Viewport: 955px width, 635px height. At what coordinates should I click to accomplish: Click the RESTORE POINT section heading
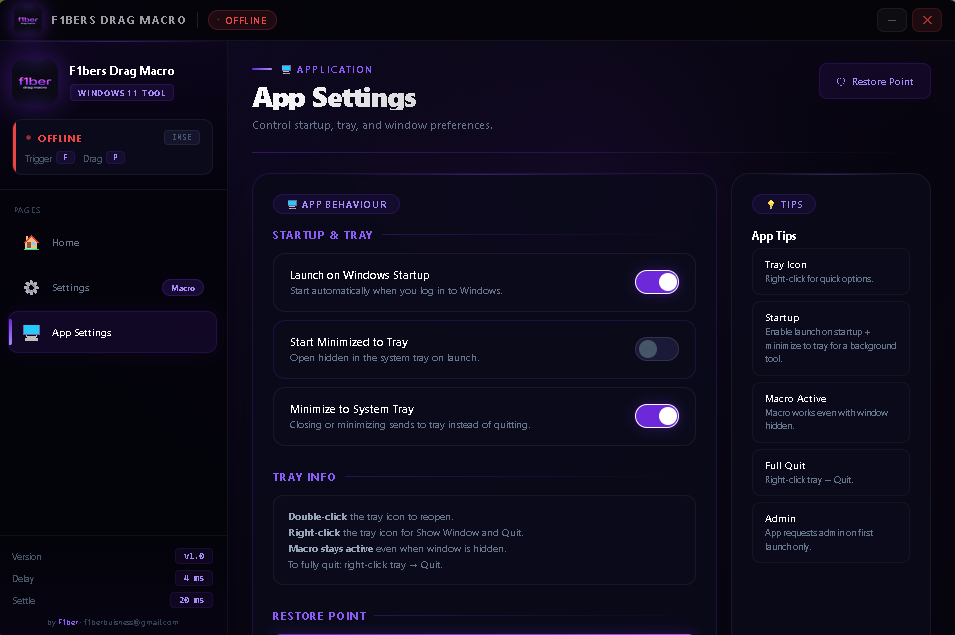coord(319,616)
